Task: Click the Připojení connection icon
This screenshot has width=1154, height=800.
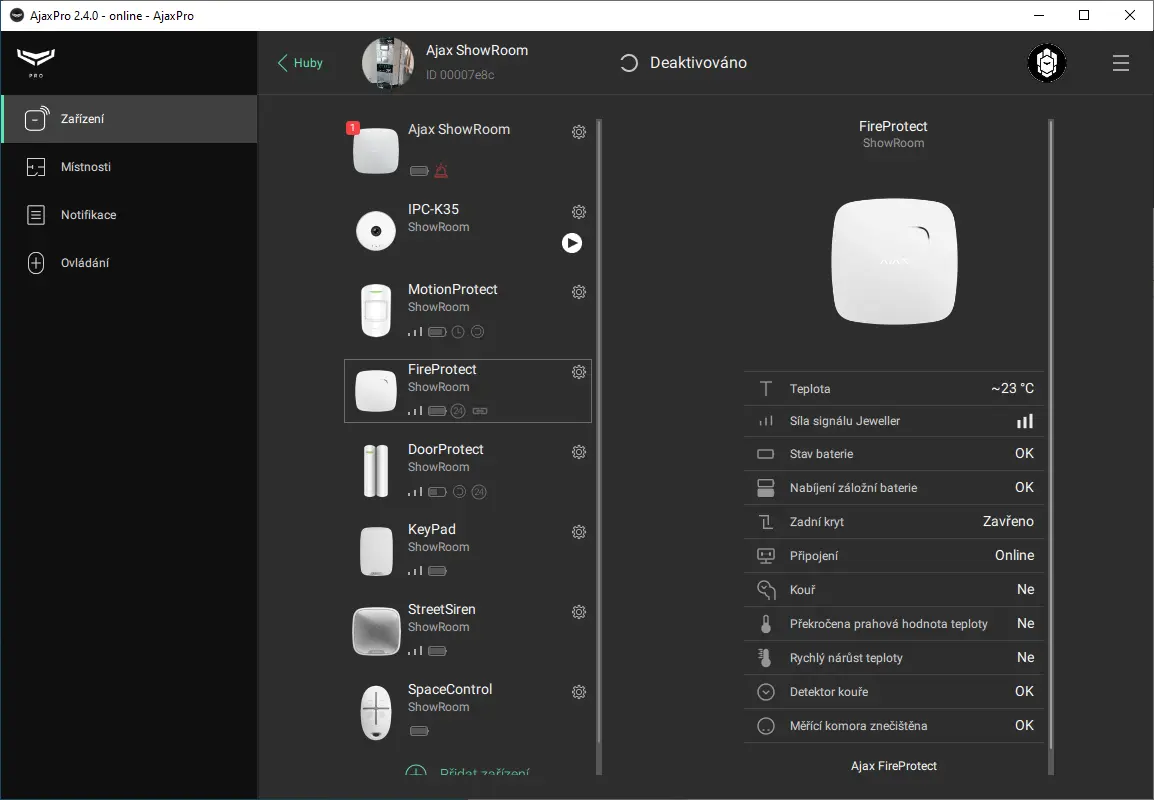Action: click(766, 556)
